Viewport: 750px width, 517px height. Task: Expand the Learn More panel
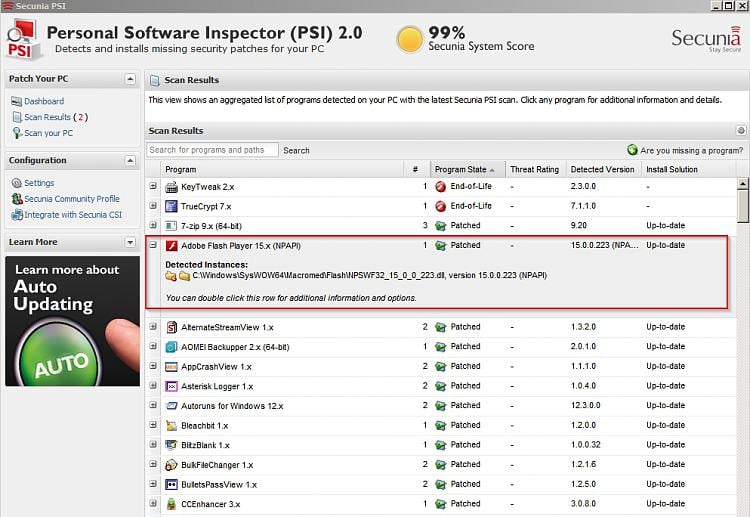coord(130,242)
